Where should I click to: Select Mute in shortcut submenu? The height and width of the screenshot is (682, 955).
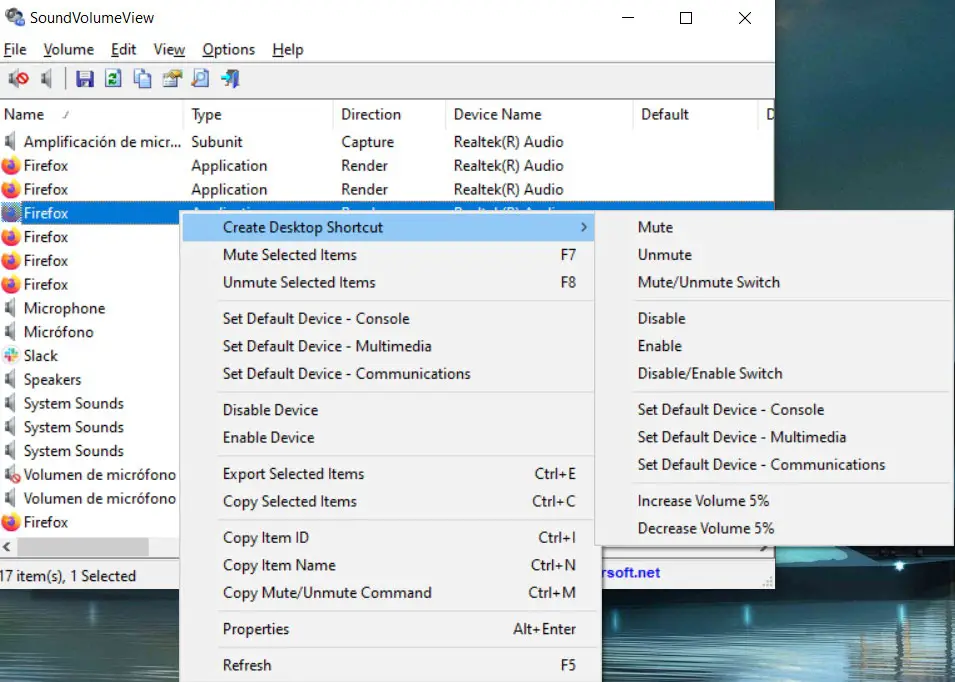774,227
